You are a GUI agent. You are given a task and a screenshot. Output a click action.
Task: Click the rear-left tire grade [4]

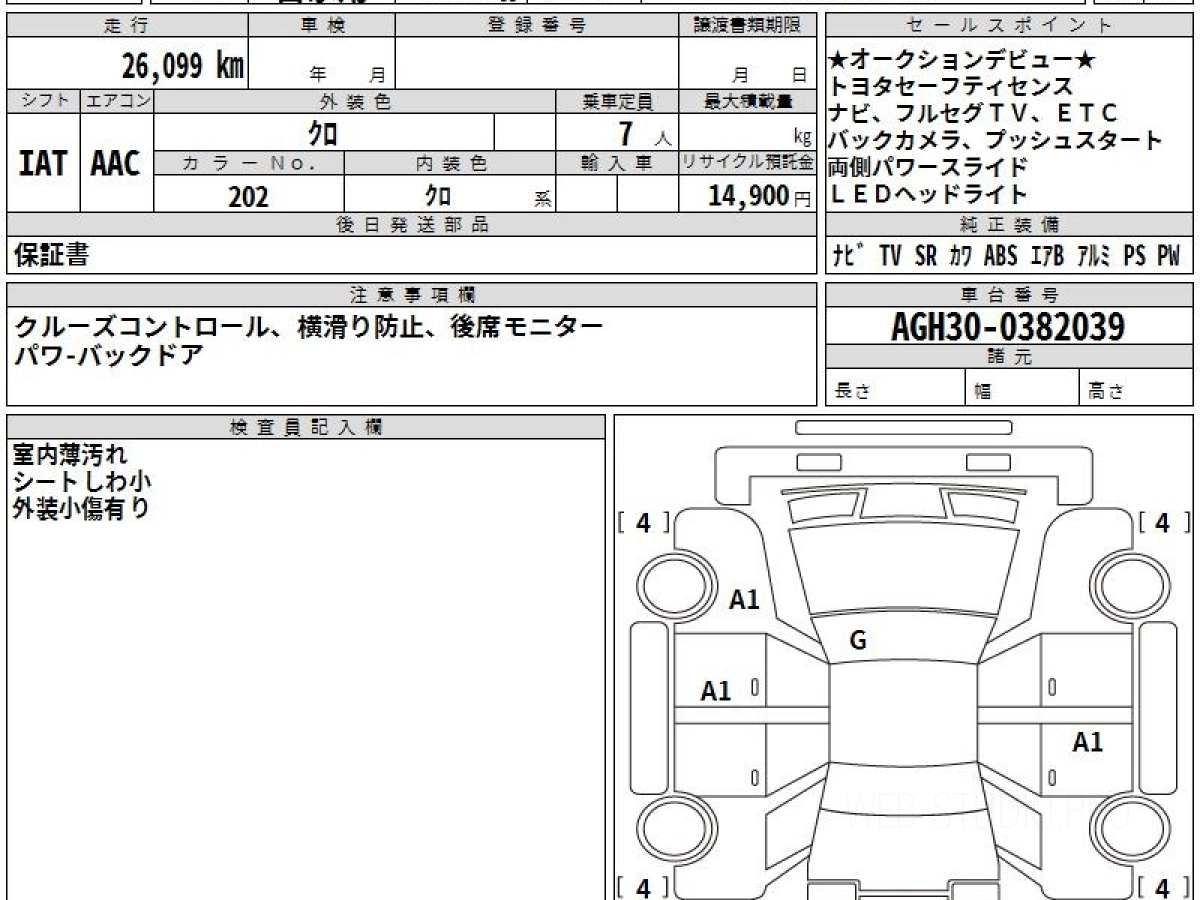(643, 887)
